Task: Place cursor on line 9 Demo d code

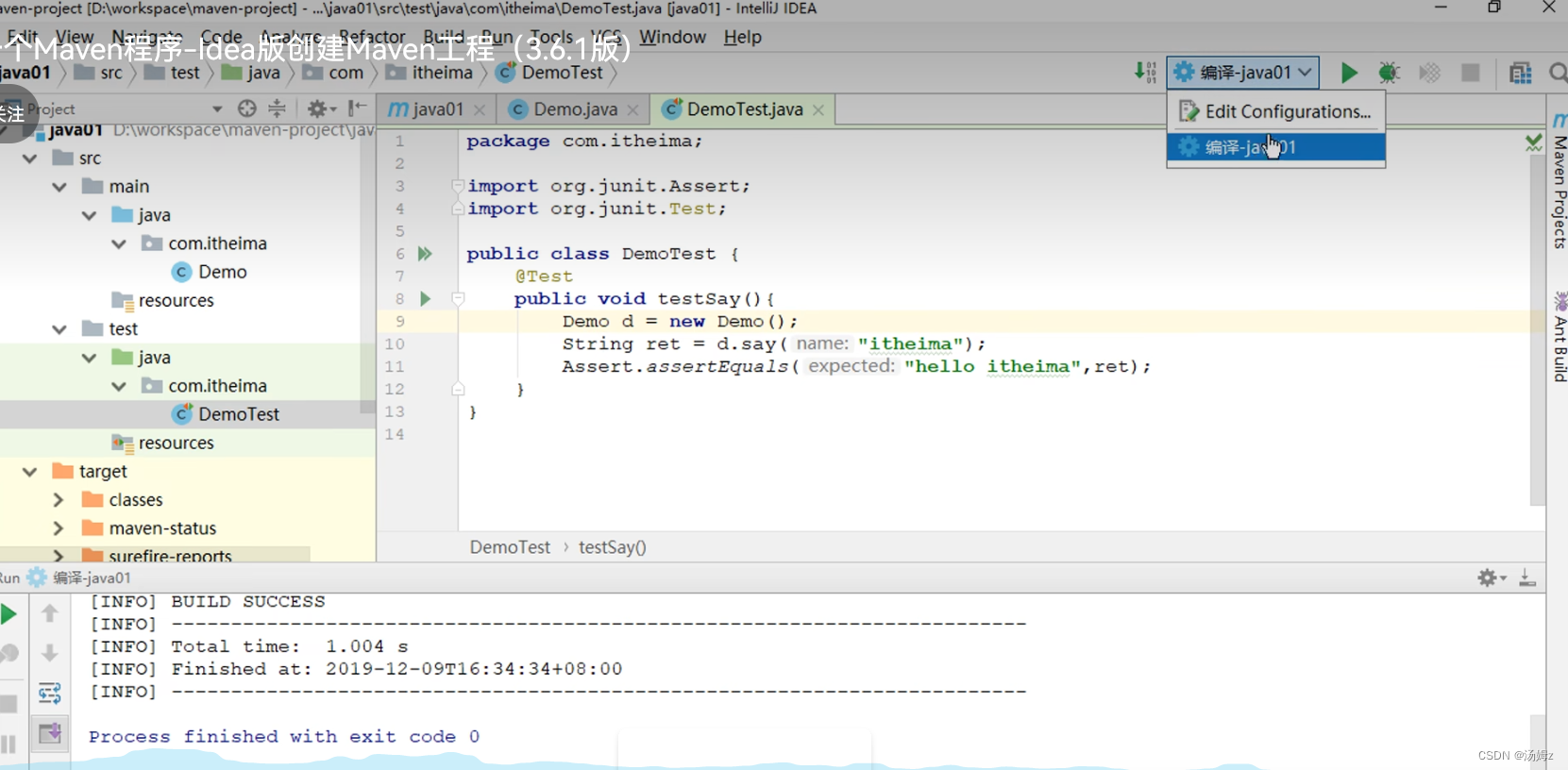Action: pos(680,322)
